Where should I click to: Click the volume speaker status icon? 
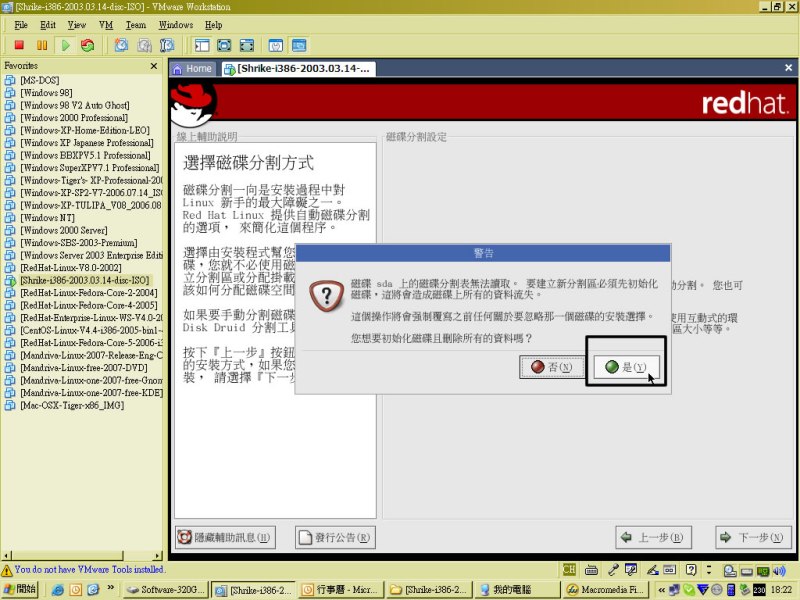coord(779,570)
